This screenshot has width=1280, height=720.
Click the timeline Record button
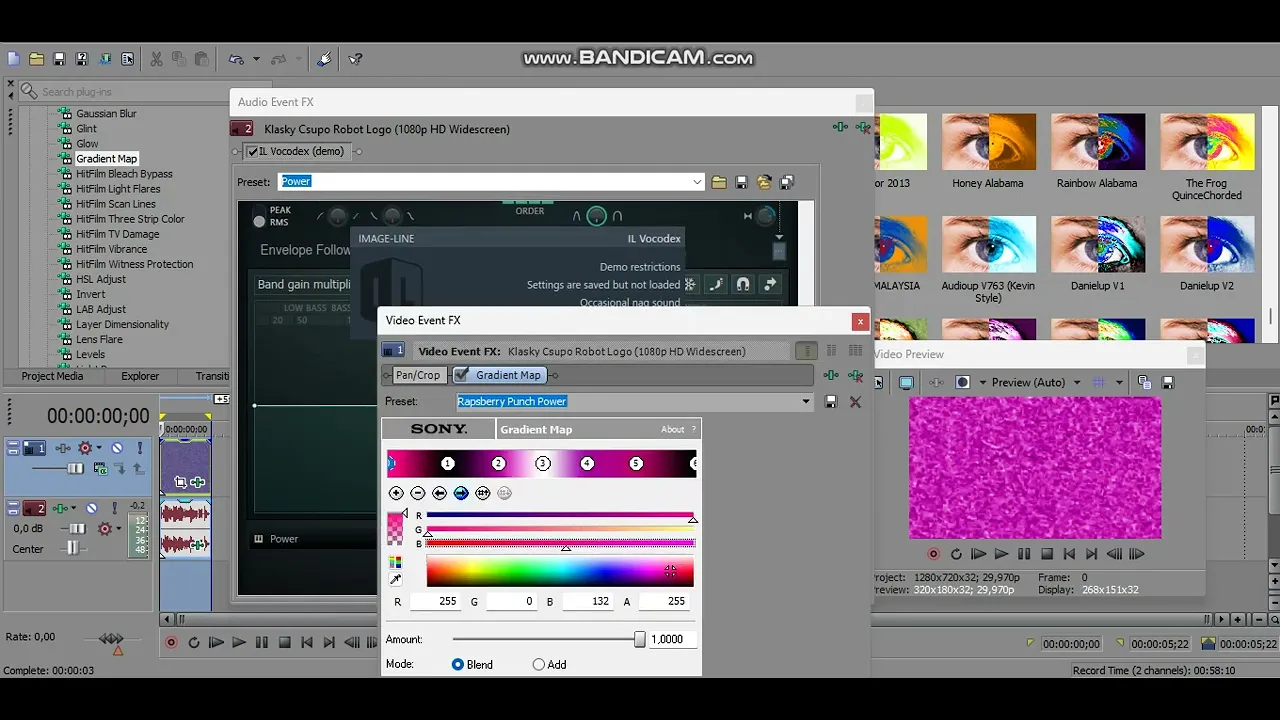coord(171,642)
